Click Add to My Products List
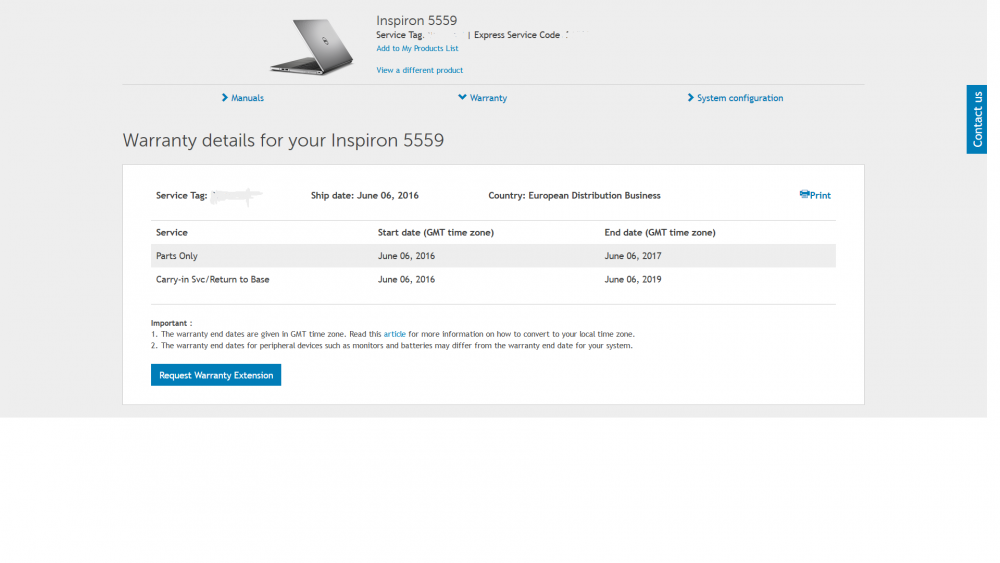The image size is (1000, 563). click(416, 48)
